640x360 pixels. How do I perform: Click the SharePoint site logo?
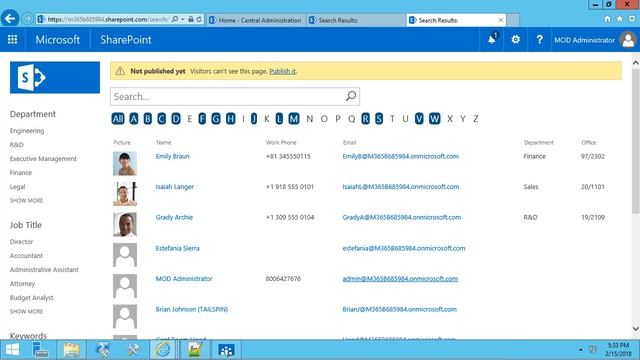pyautogui.click(x=55, y=77)
